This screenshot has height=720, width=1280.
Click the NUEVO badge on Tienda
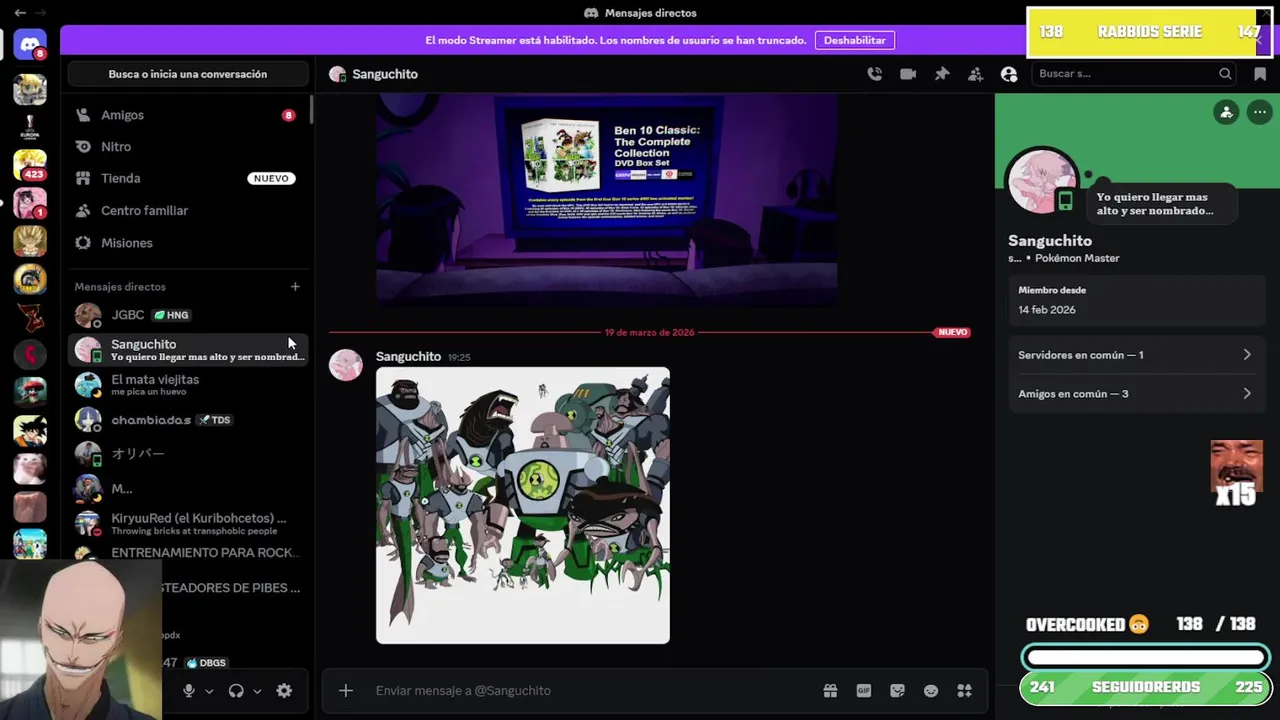coord(271,178)
